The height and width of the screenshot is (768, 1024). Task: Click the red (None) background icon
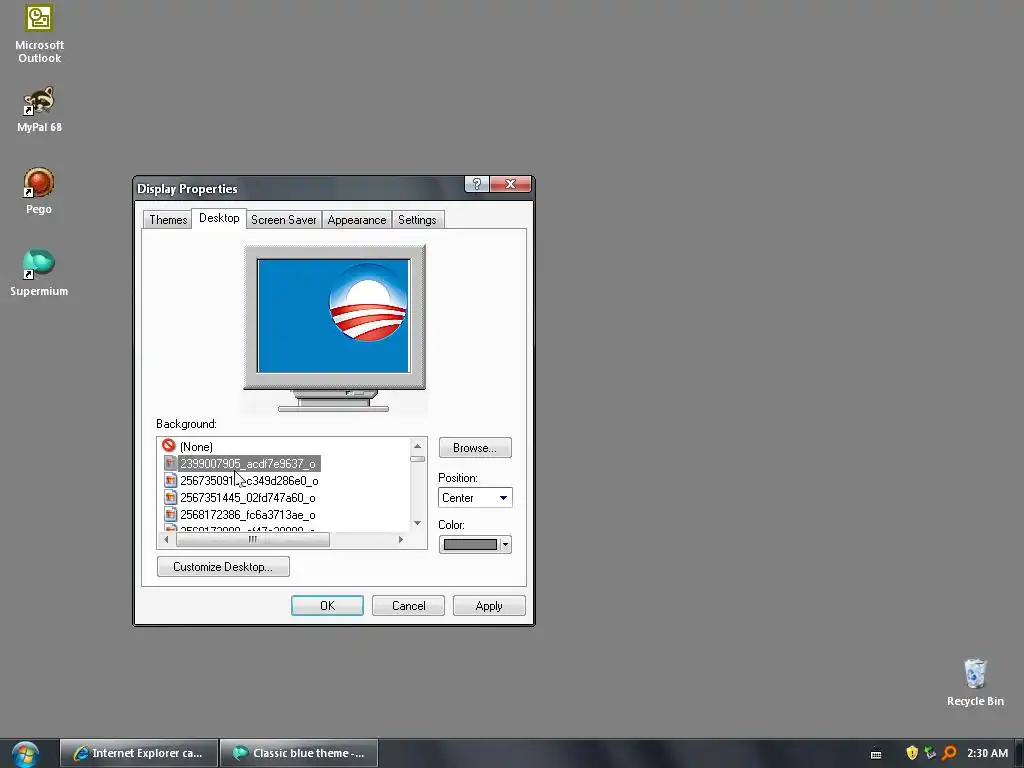click(x=168, y=445)
